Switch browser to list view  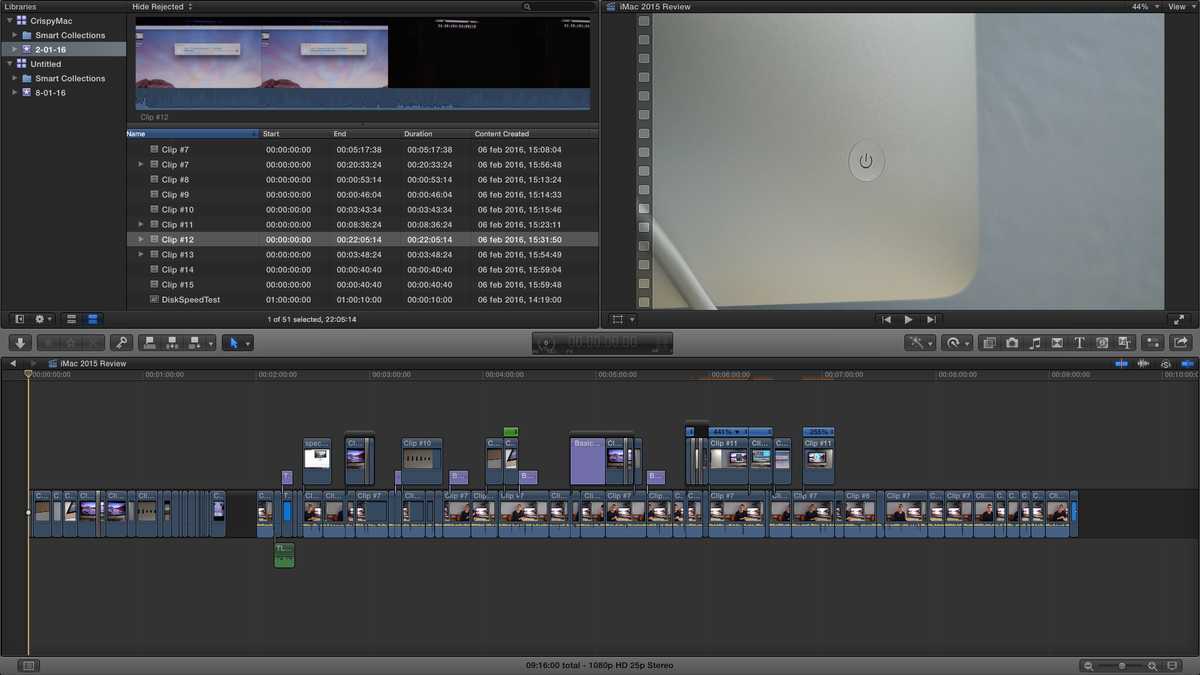click(x=92, y=319)
